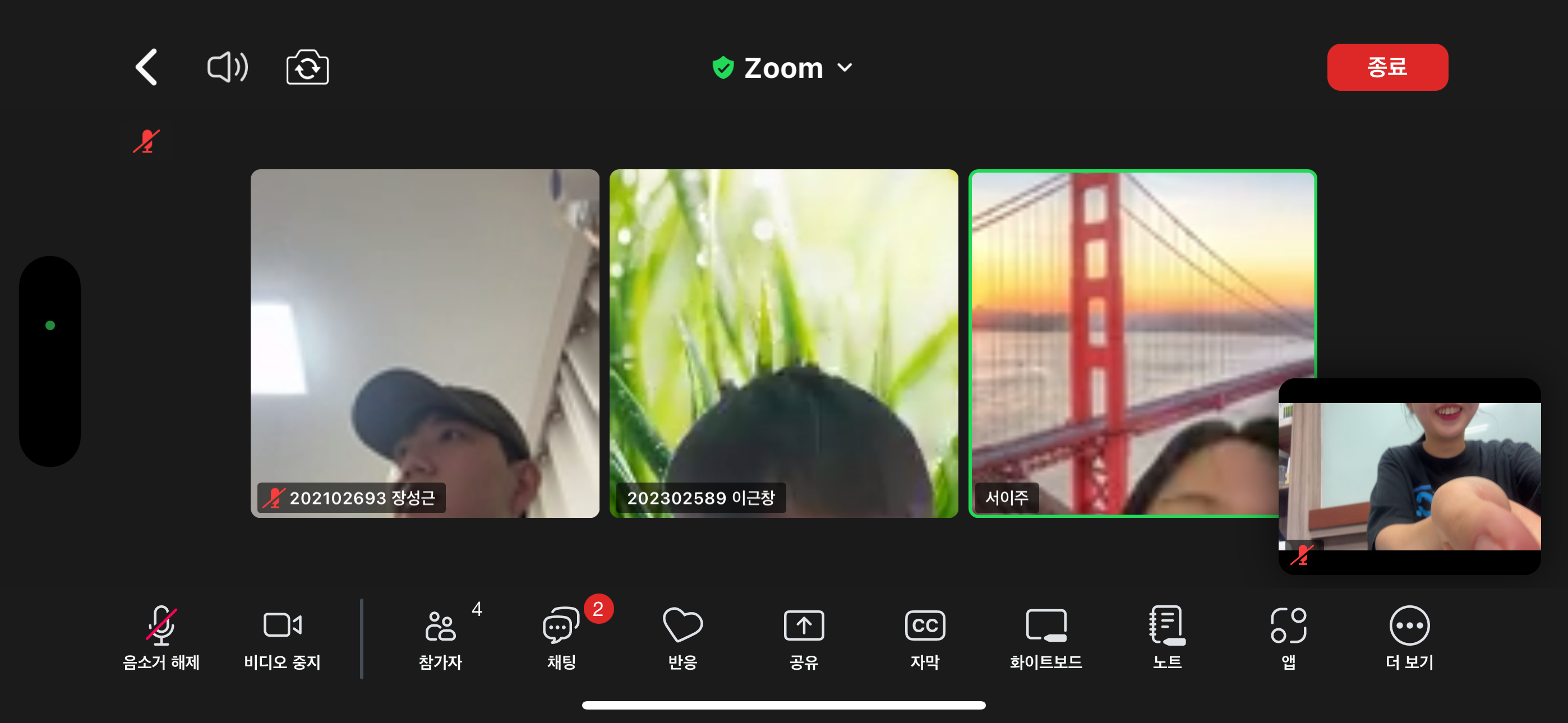Tap 서이주's name label
Screen dimensions: 1568x723
tap(1006, 498)
